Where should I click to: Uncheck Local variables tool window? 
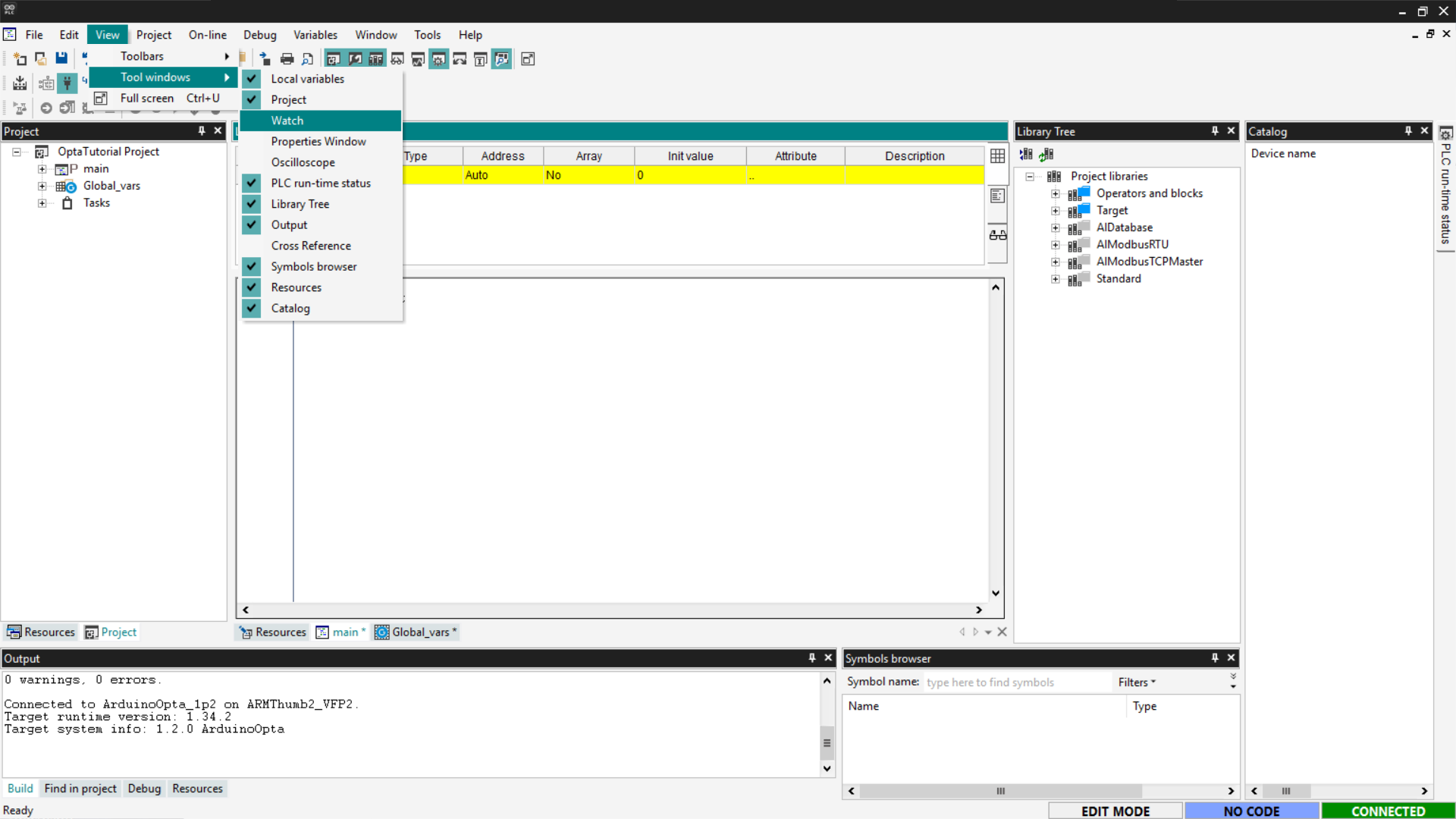point(307,79)
